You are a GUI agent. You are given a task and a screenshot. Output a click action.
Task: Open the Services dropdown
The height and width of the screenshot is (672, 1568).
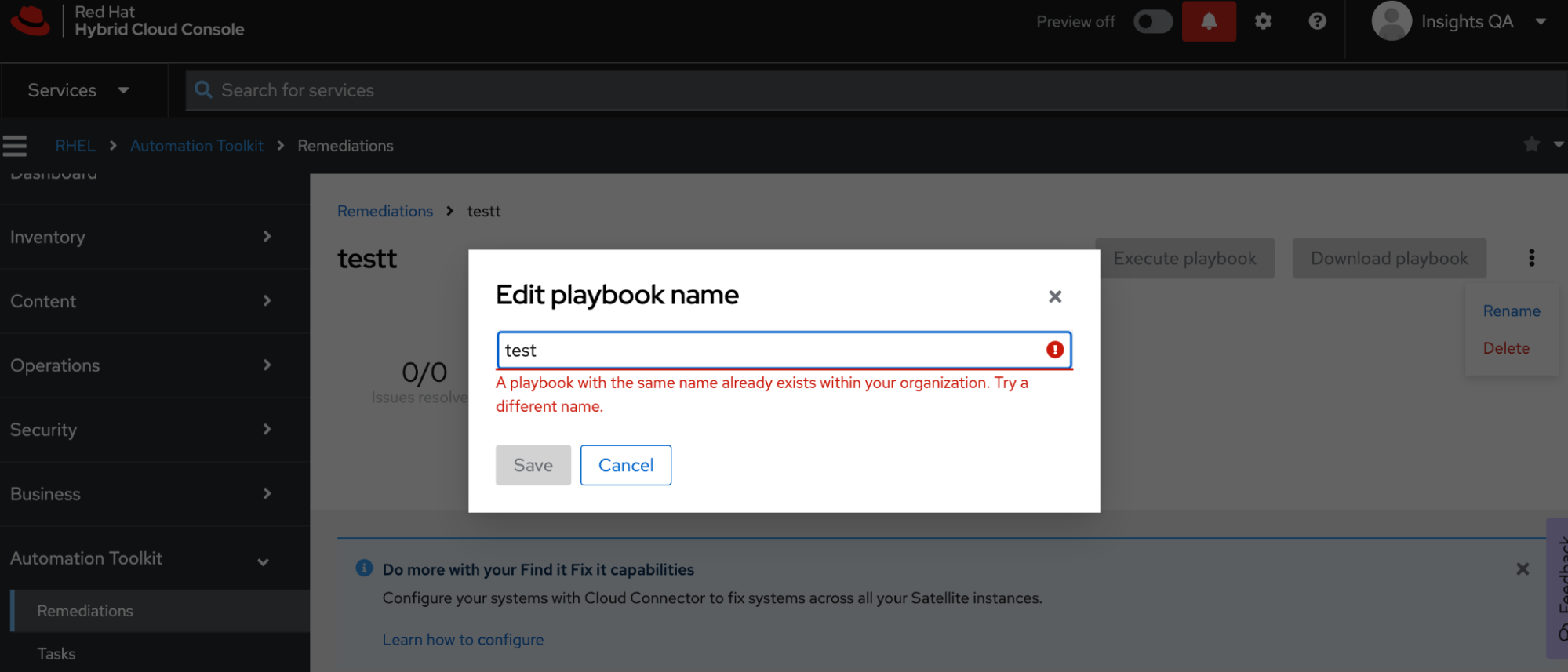pos(78,90)
